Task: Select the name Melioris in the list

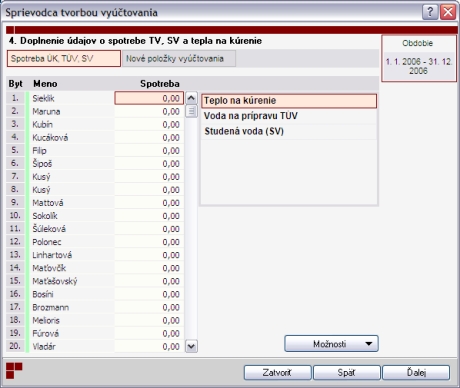Action: pyautogui.click(x=46, y=320)
